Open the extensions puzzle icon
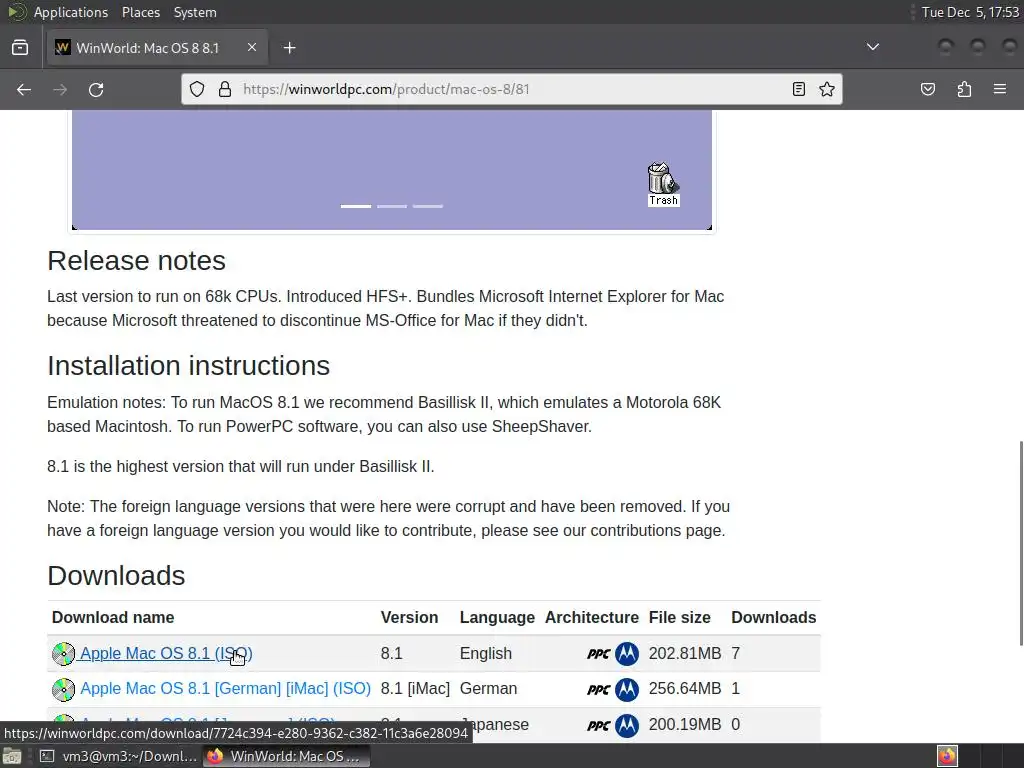 964,89
